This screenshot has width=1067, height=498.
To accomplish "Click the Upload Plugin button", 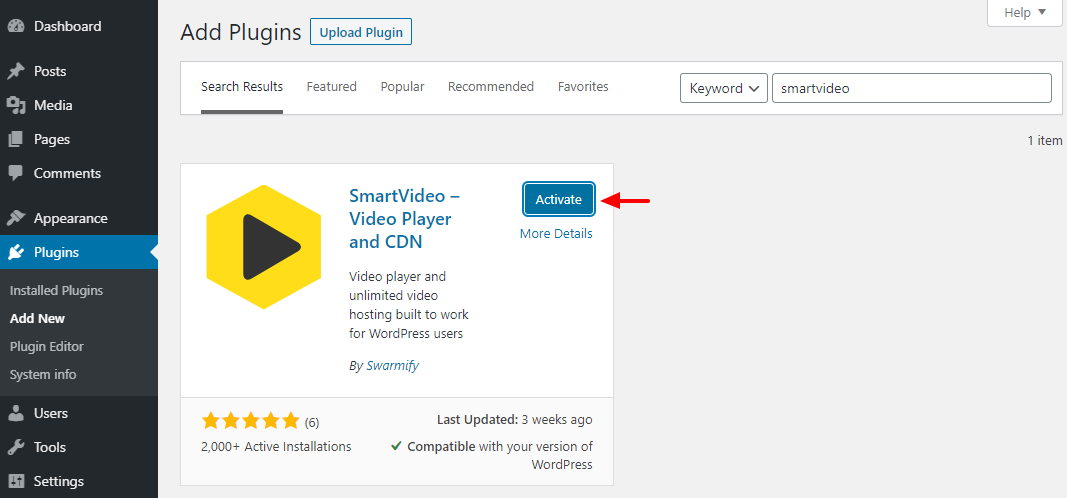I will 361,32.
